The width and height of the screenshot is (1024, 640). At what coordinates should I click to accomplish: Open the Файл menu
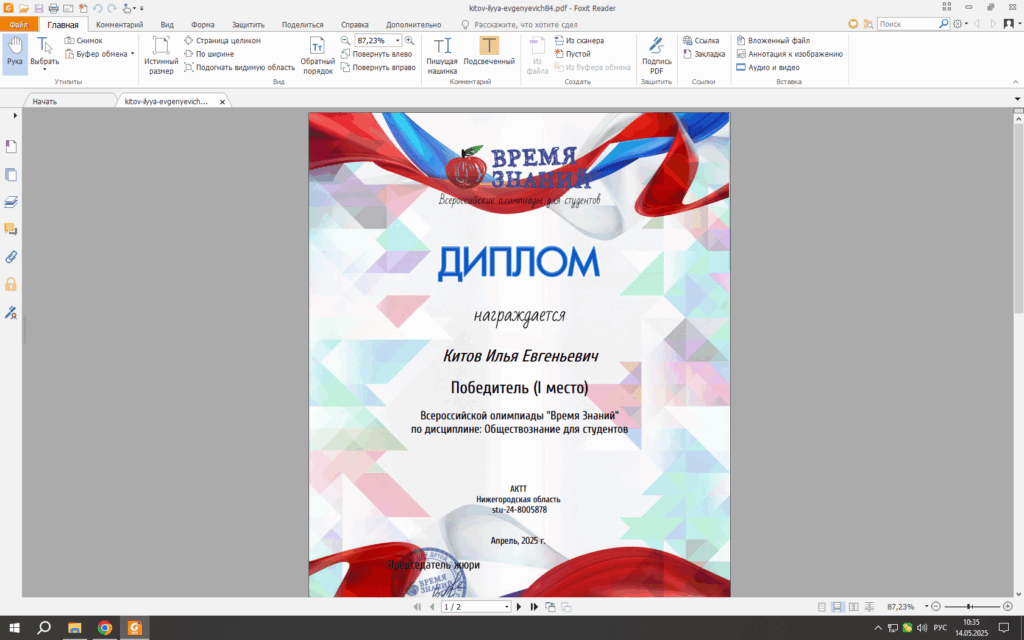(18, 25)
